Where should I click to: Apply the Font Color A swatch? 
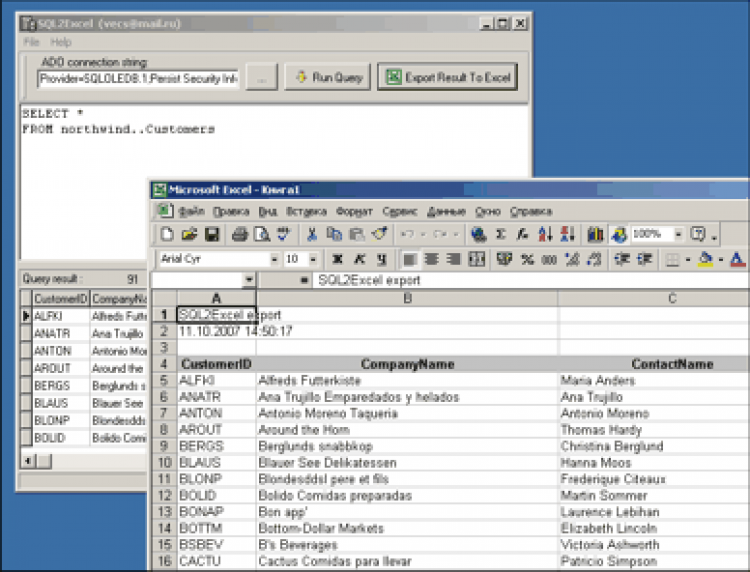click(737, 259)
